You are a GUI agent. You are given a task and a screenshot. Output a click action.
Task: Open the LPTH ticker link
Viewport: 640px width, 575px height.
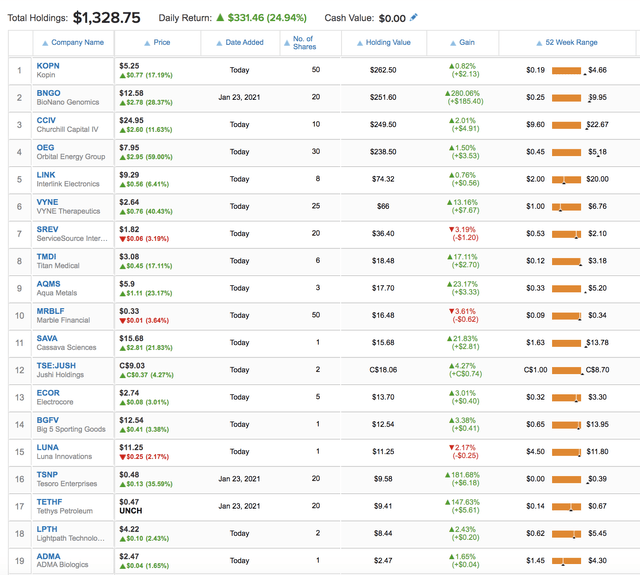tap(47, 529)
